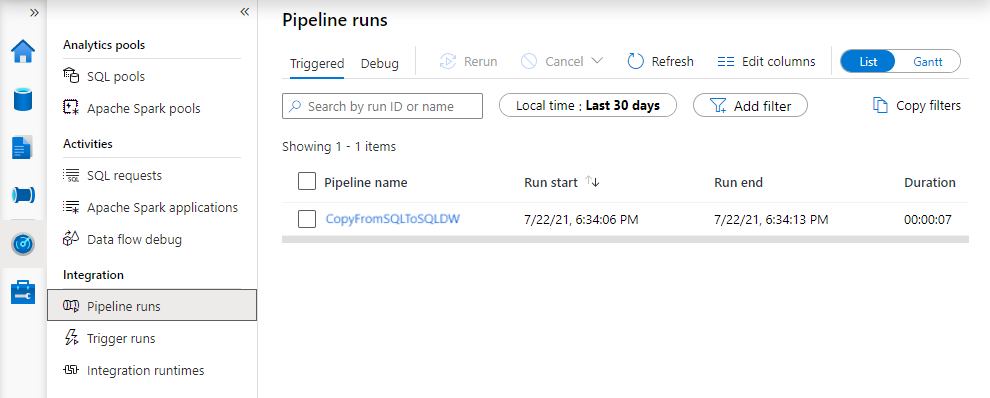Click the Run end column header

point(738,183)
